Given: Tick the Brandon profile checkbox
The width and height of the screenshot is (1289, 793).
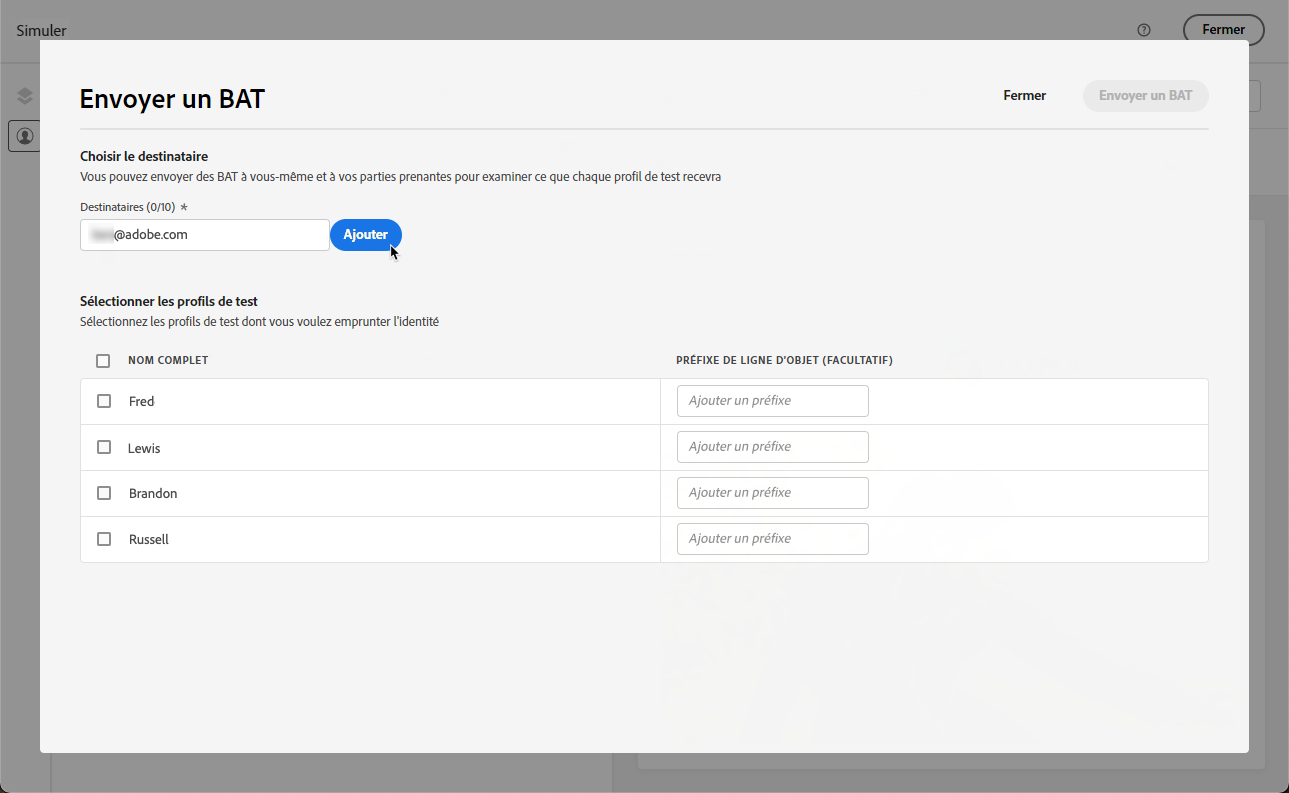Looking at the screenshot, I should tap(104, 493).
